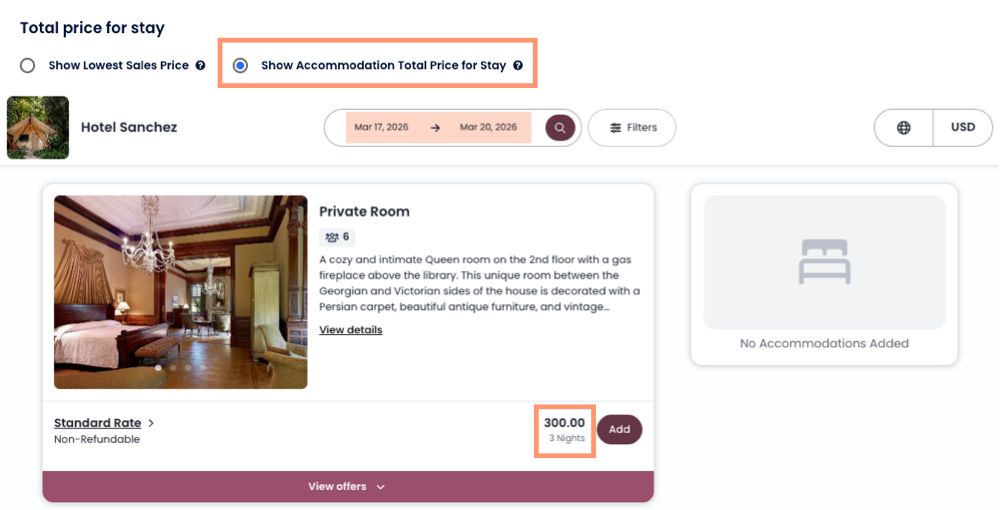Click the bed placeholder icon
The height and width of the screenshot is (510, 1000).
coord(824,262)
